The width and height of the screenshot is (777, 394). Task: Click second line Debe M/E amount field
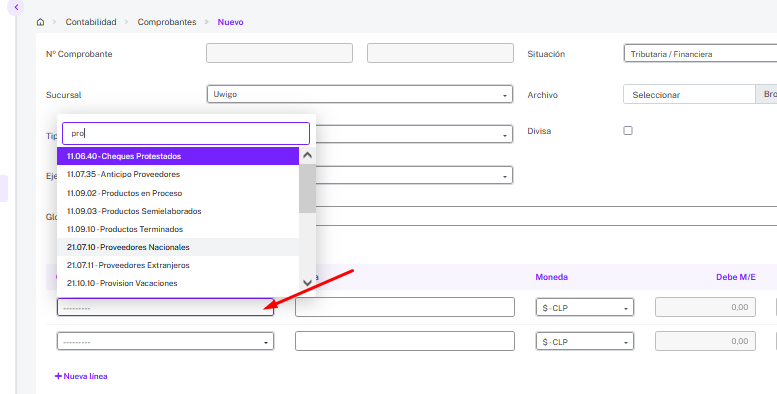pyautogui.click(x=705, y=341)
